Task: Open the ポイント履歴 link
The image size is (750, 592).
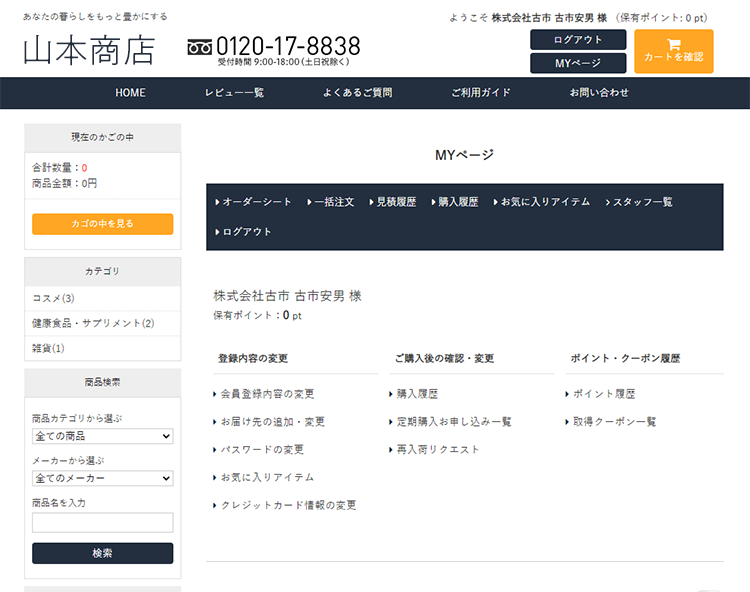Action: click(x=604, y=394)
